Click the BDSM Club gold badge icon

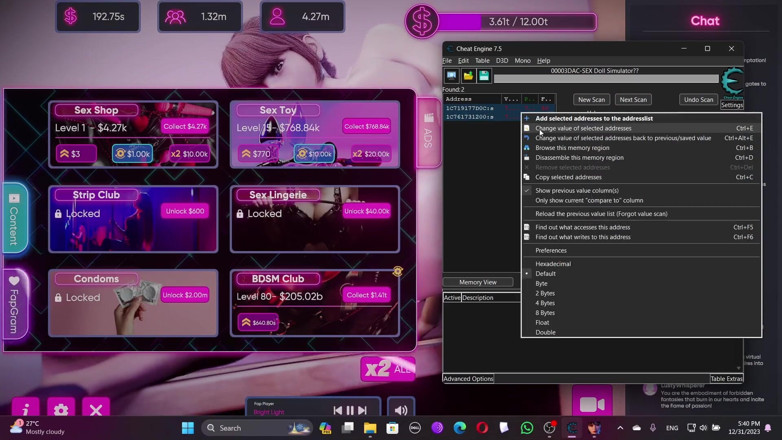point(397,271)
